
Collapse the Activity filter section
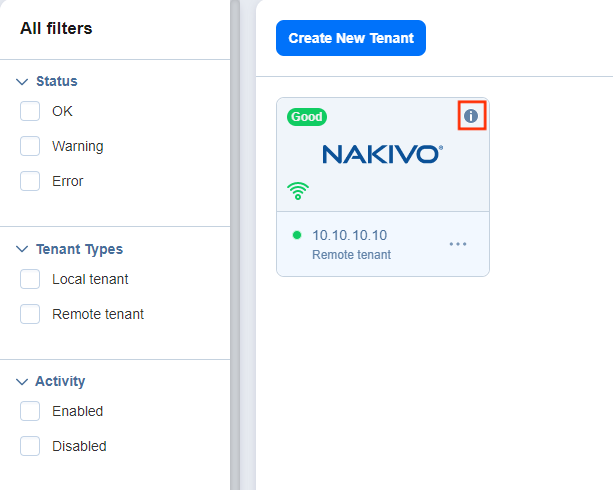(23, 381)
